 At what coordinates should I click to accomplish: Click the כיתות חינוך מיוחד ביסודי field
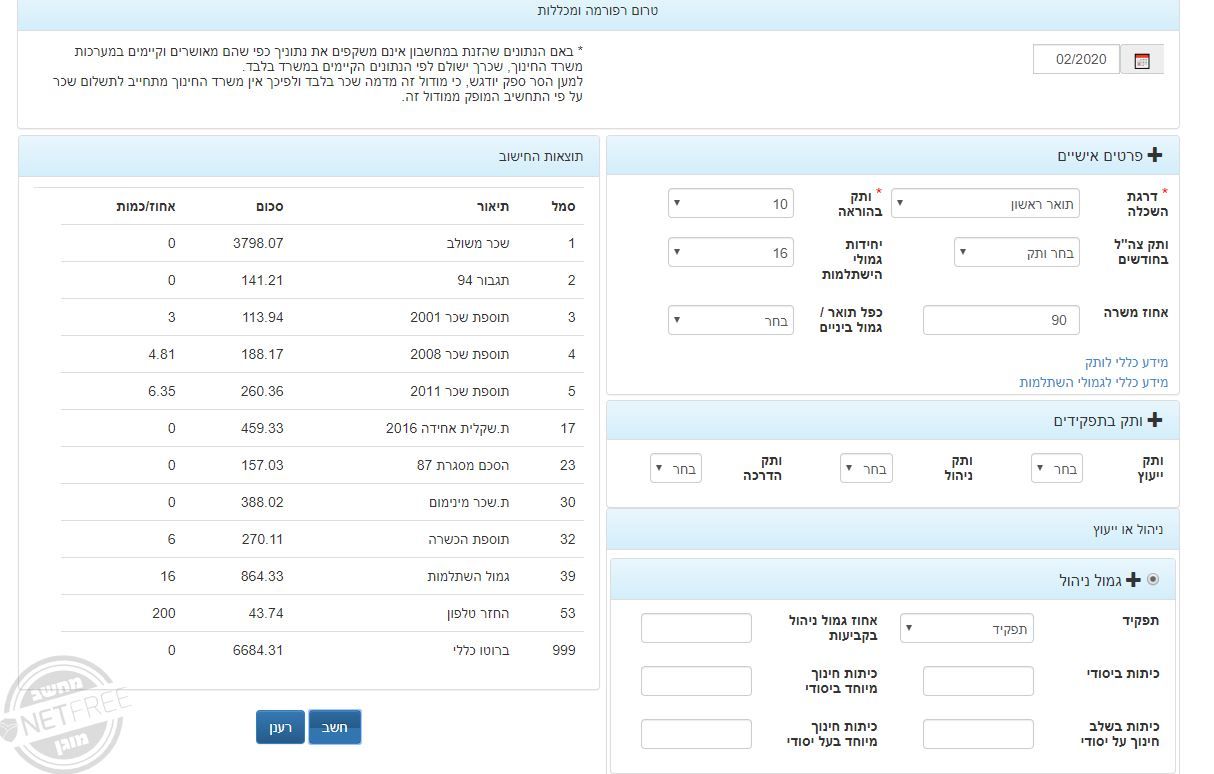coord(696,681)
